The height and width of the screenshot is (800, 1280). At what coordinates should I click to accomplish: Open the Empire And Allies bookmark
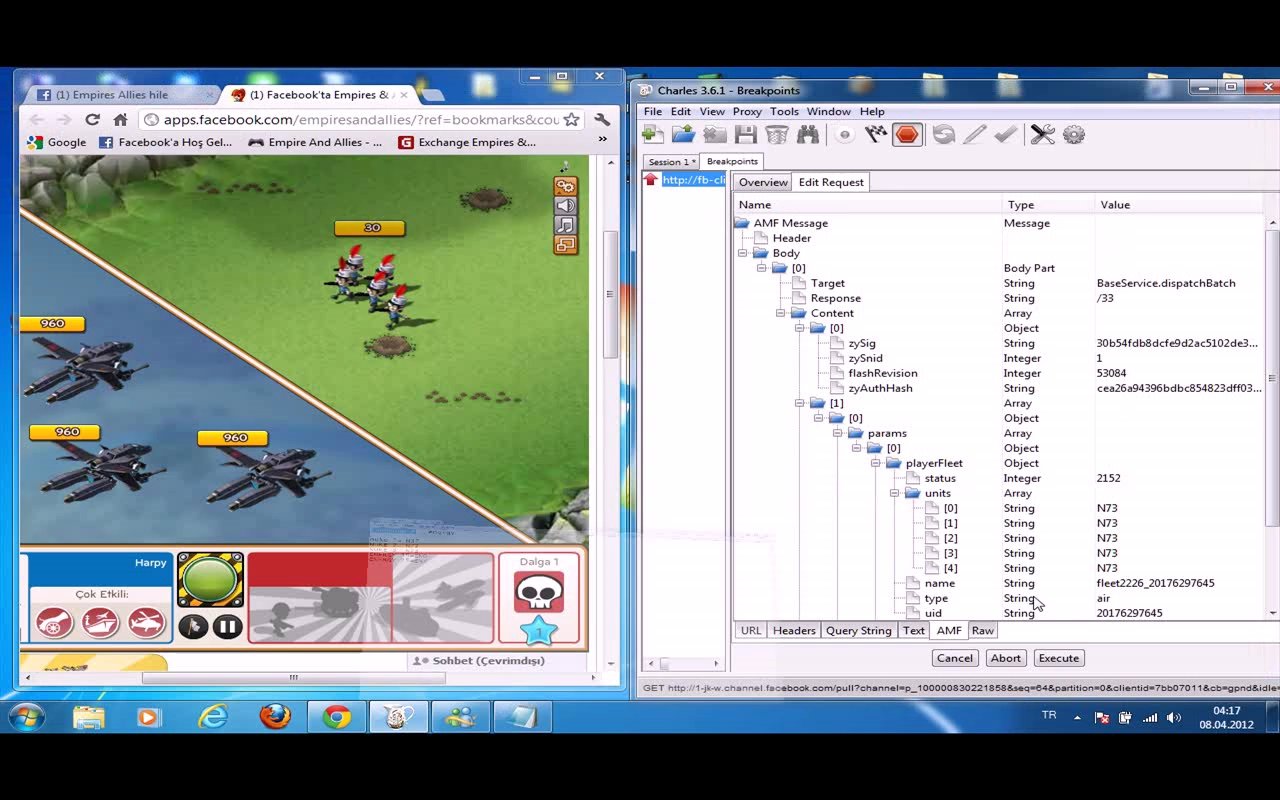point(315,142)
